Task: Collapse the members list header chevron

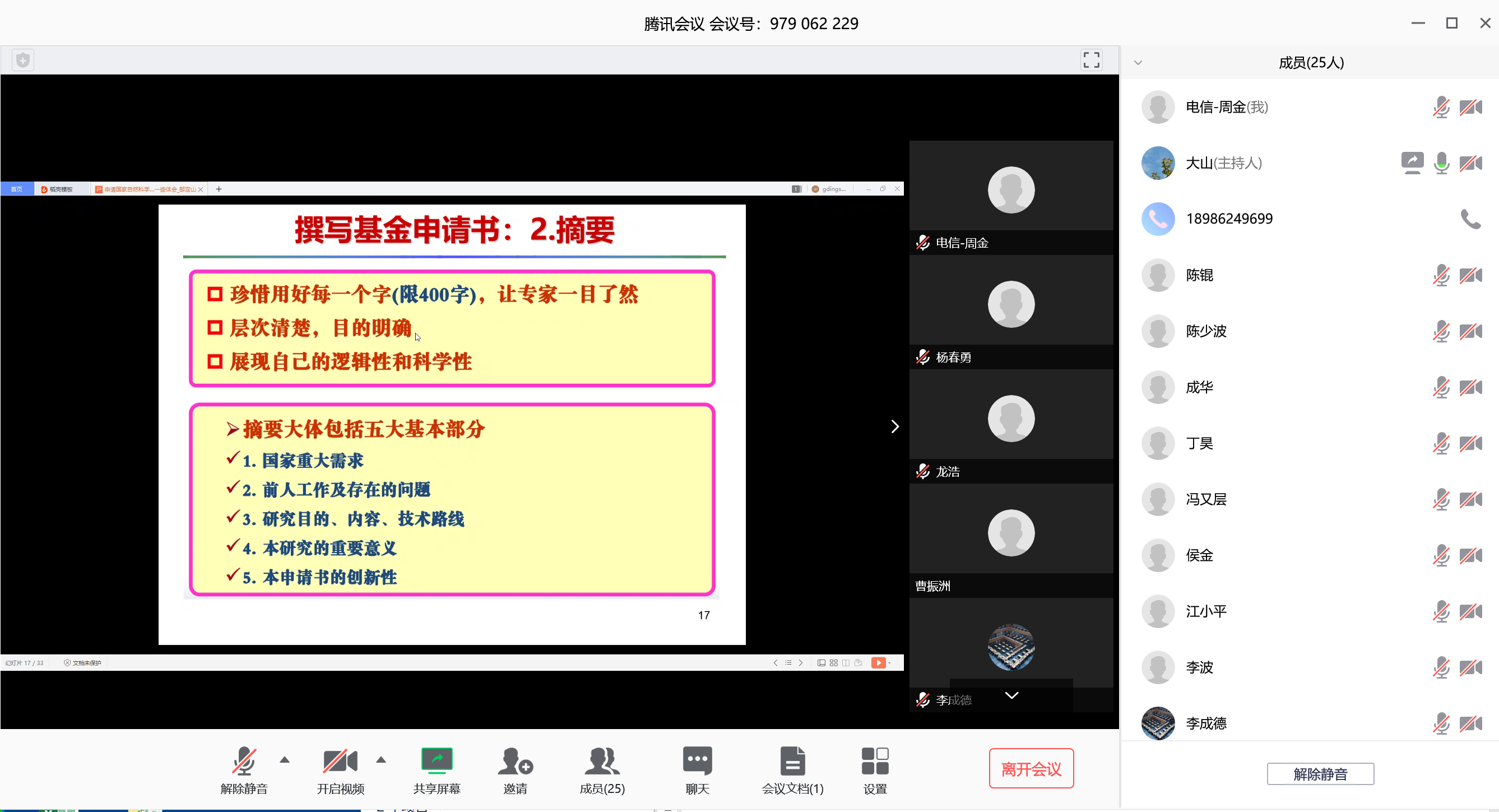Action: coord(1138,63)
